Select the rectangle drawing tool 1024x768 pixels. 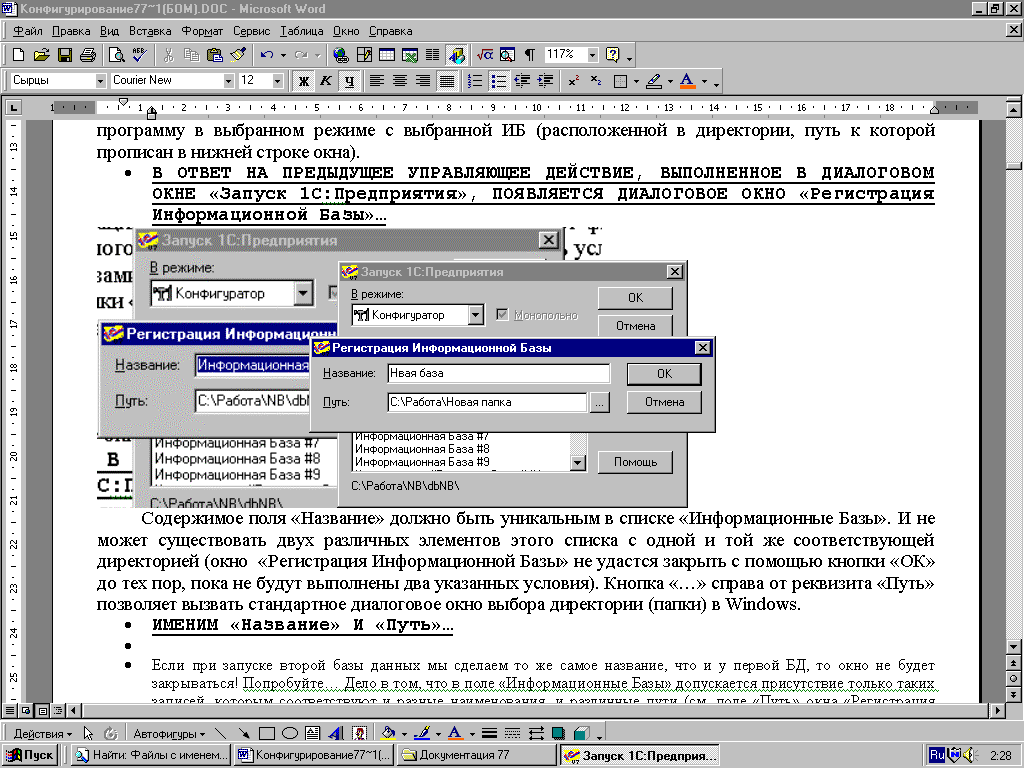coord(266,733)
